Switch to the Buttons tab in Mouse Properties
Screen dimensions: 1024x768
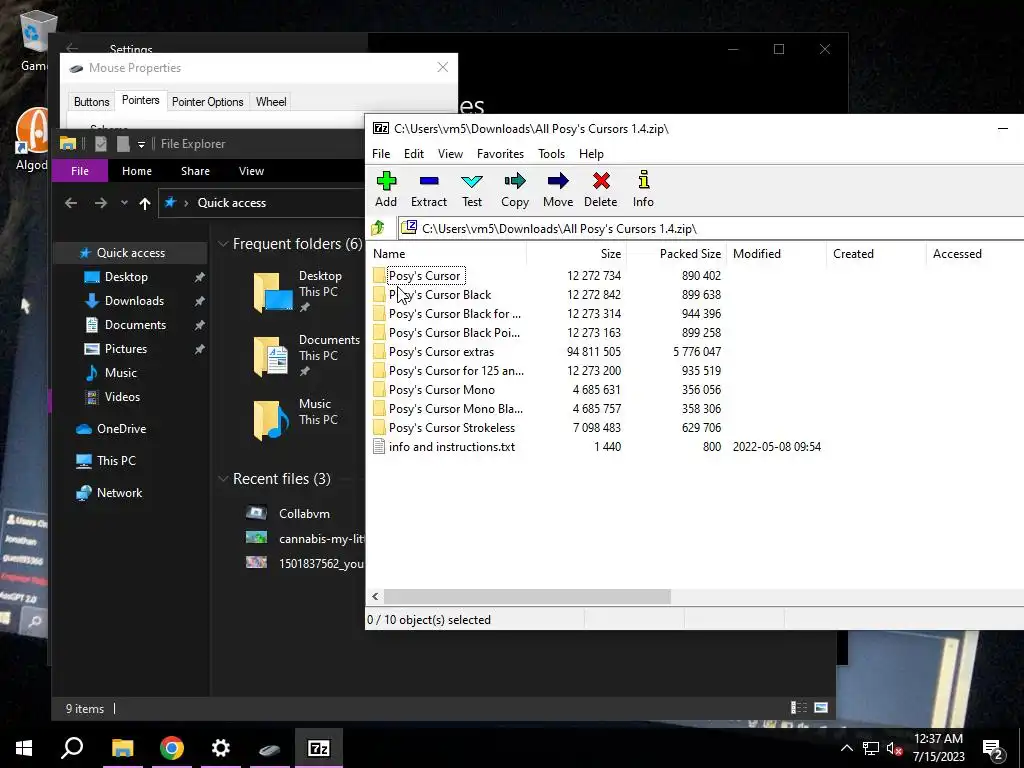(91, 102)
